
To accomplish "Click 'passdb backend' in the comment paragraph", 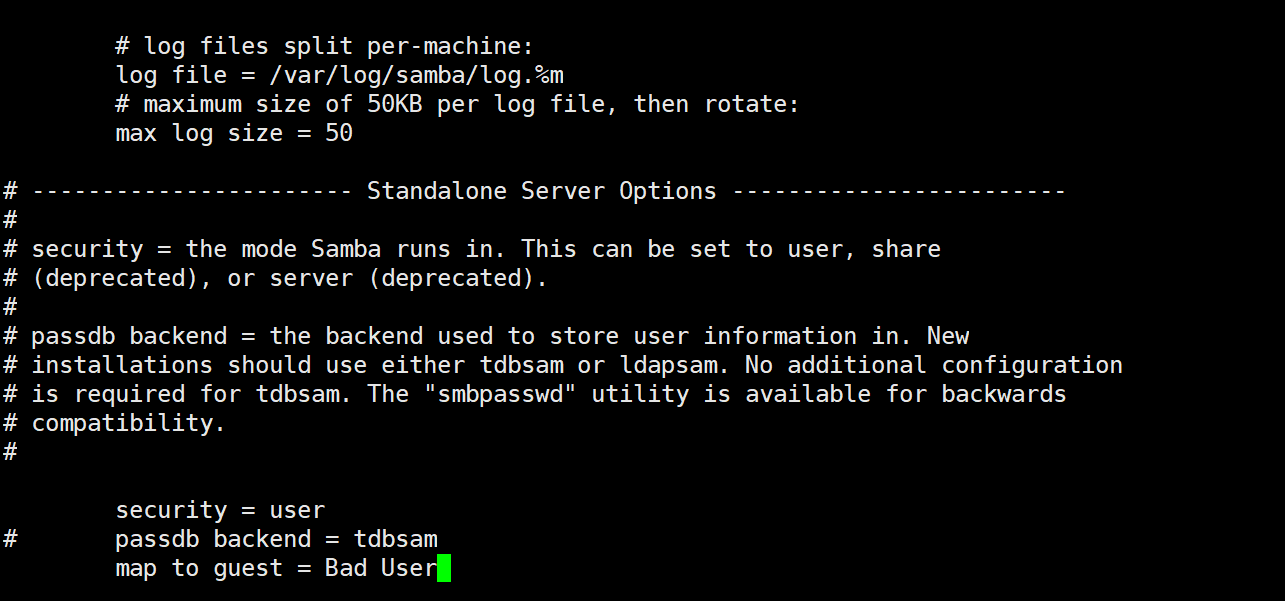I will coord(129,336).
